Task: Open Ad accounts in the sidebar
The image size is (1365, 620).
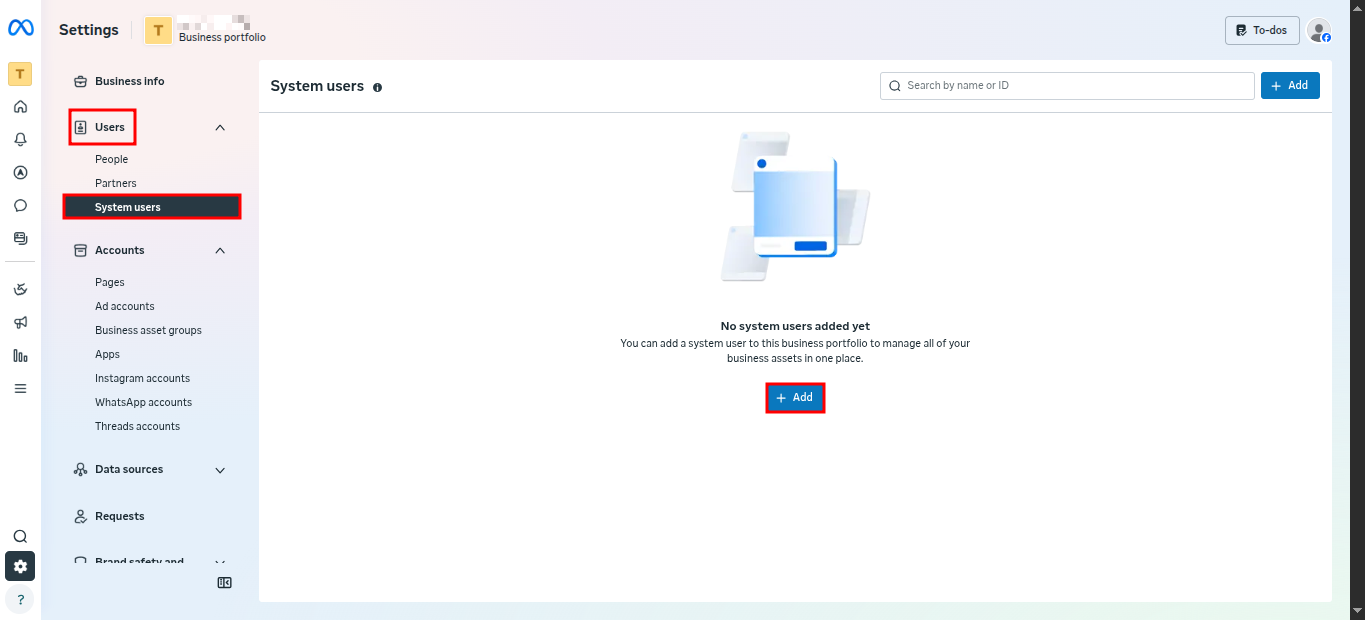Action: tap(125, 306)
